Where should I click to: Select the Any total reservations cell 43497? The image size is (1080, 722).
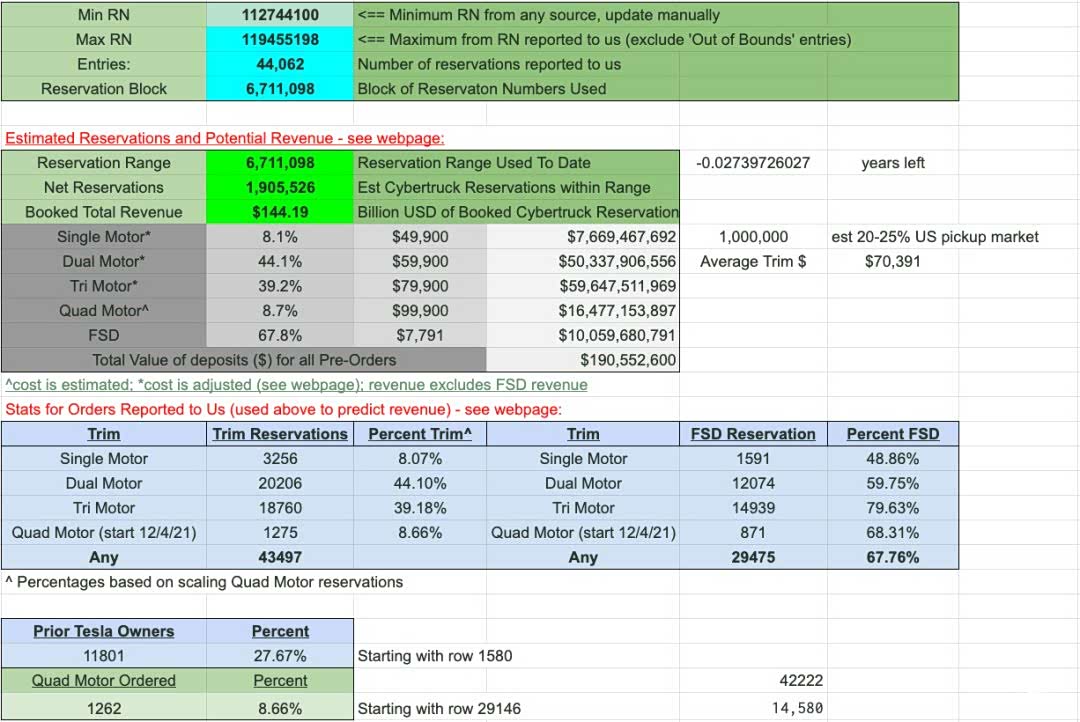click(x=280, y=557)
